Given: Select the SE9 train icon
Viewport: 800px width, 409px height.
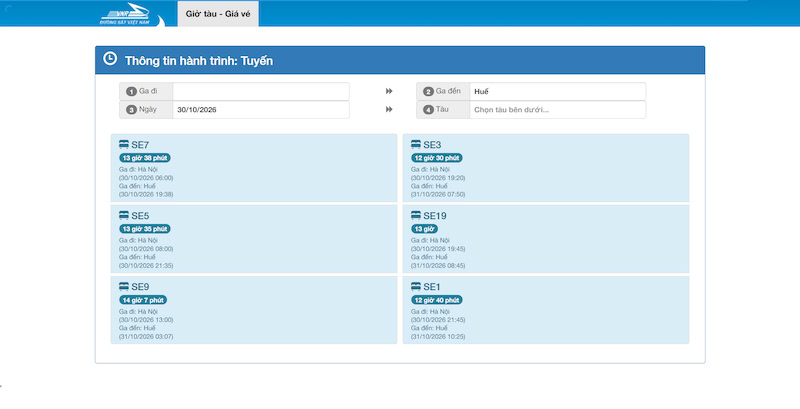Looking at the screenshot, I should click(x=124, y=287).
